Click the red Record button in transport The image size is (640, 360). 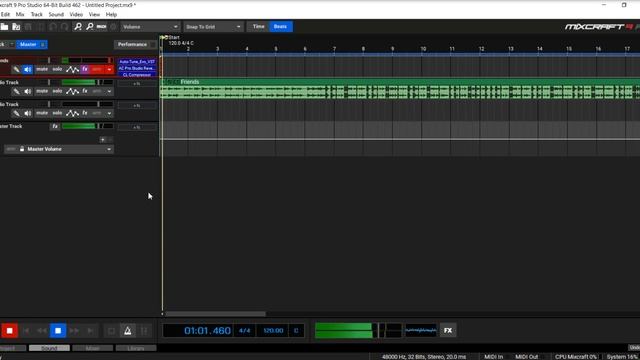tap(9, 331)
